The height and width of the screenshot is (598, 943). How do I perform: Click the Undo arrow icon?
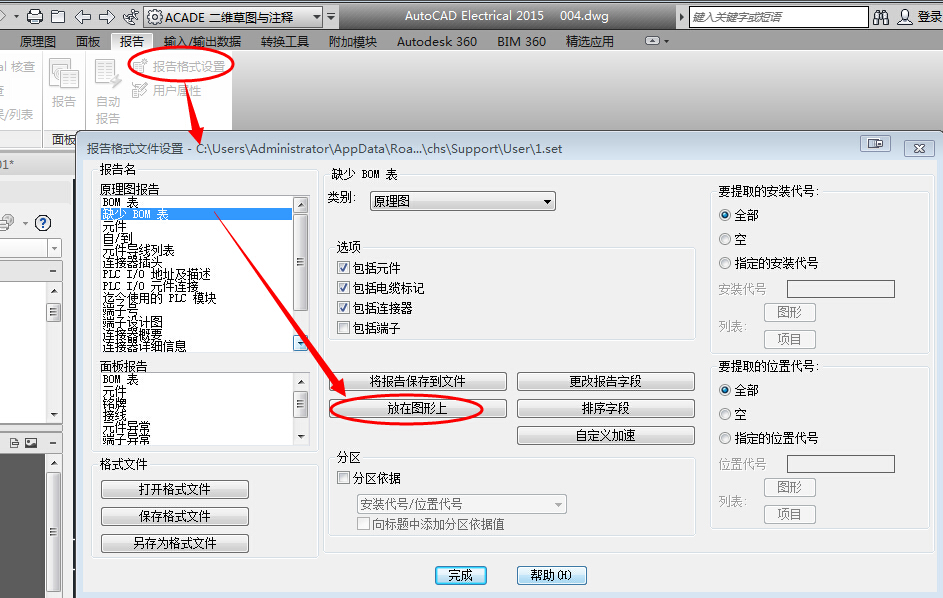83,17
